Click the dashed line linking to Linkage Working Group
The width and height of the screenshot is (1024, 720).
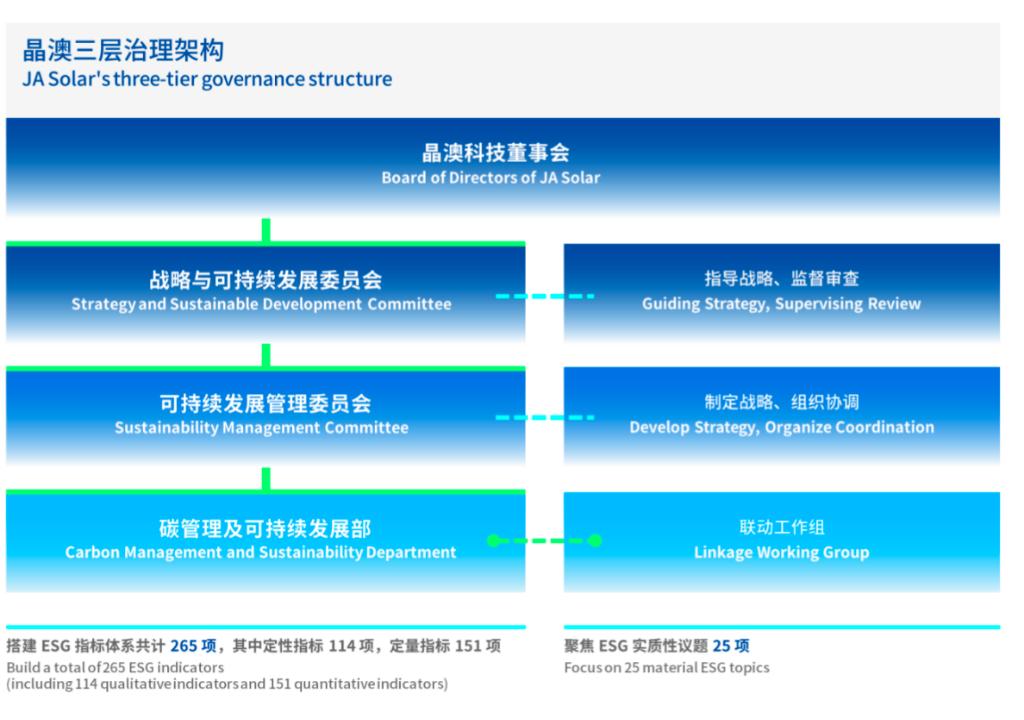[545, 540]
